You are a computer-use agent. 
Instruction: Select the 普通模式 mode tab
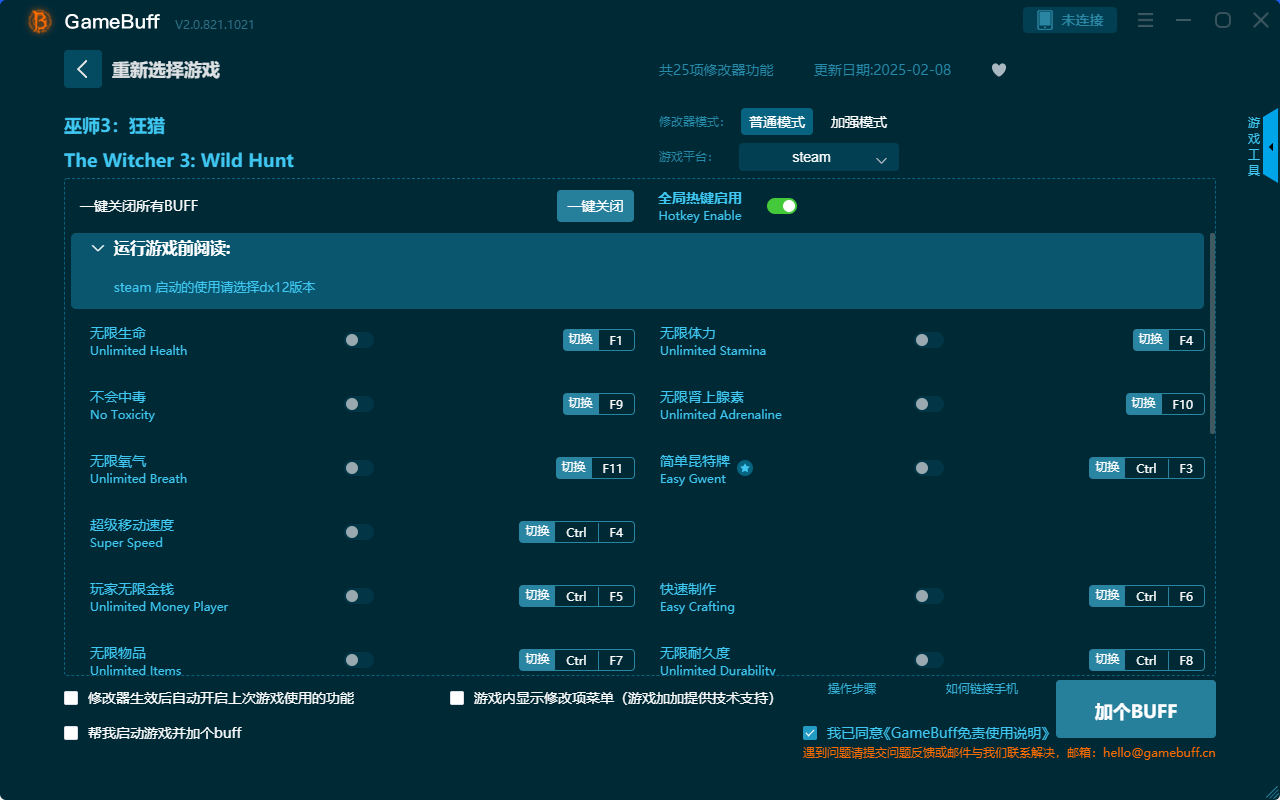[777, 121]
